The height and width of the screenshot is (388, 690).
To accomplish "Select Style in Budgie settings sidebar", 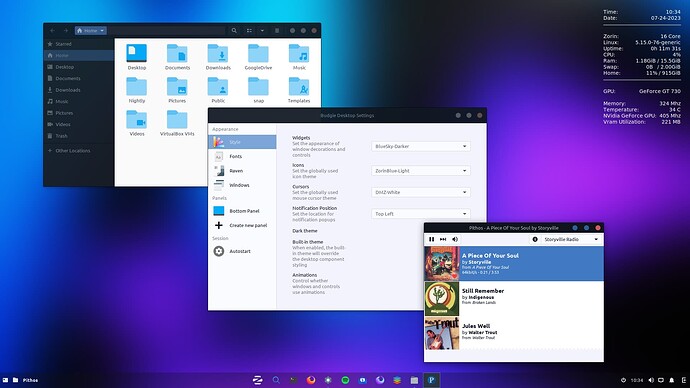I will tap(242, 142).
